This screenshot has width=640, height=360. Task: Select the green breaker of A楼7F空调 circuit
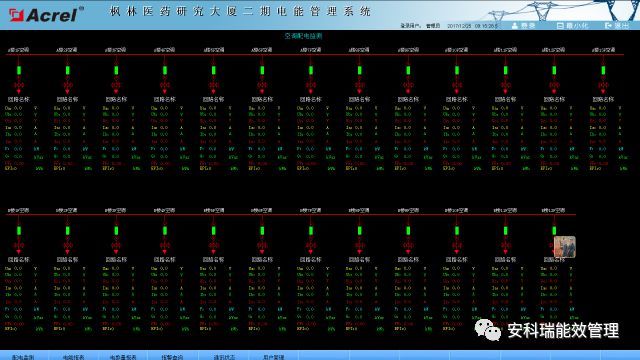point(311,70)
